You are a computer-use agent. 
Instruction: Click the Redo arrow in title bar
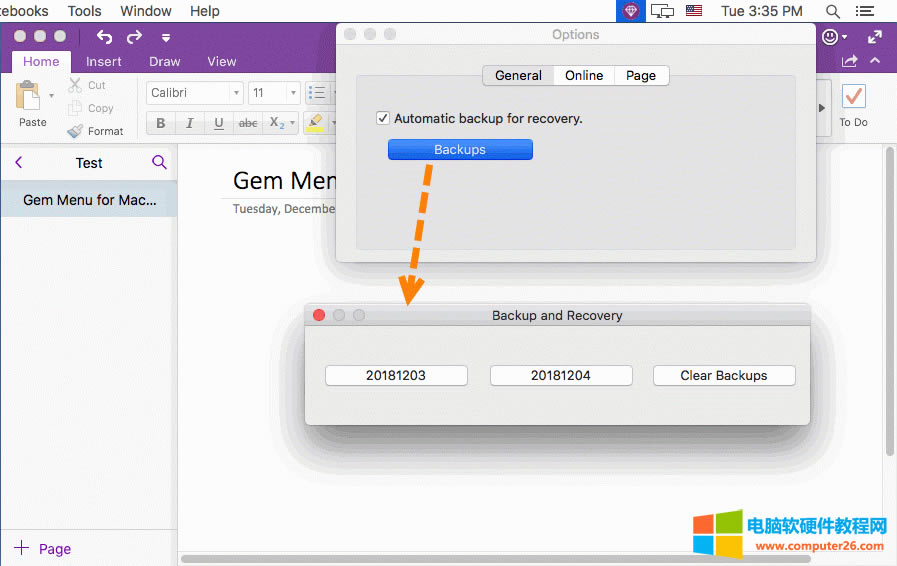135,37
